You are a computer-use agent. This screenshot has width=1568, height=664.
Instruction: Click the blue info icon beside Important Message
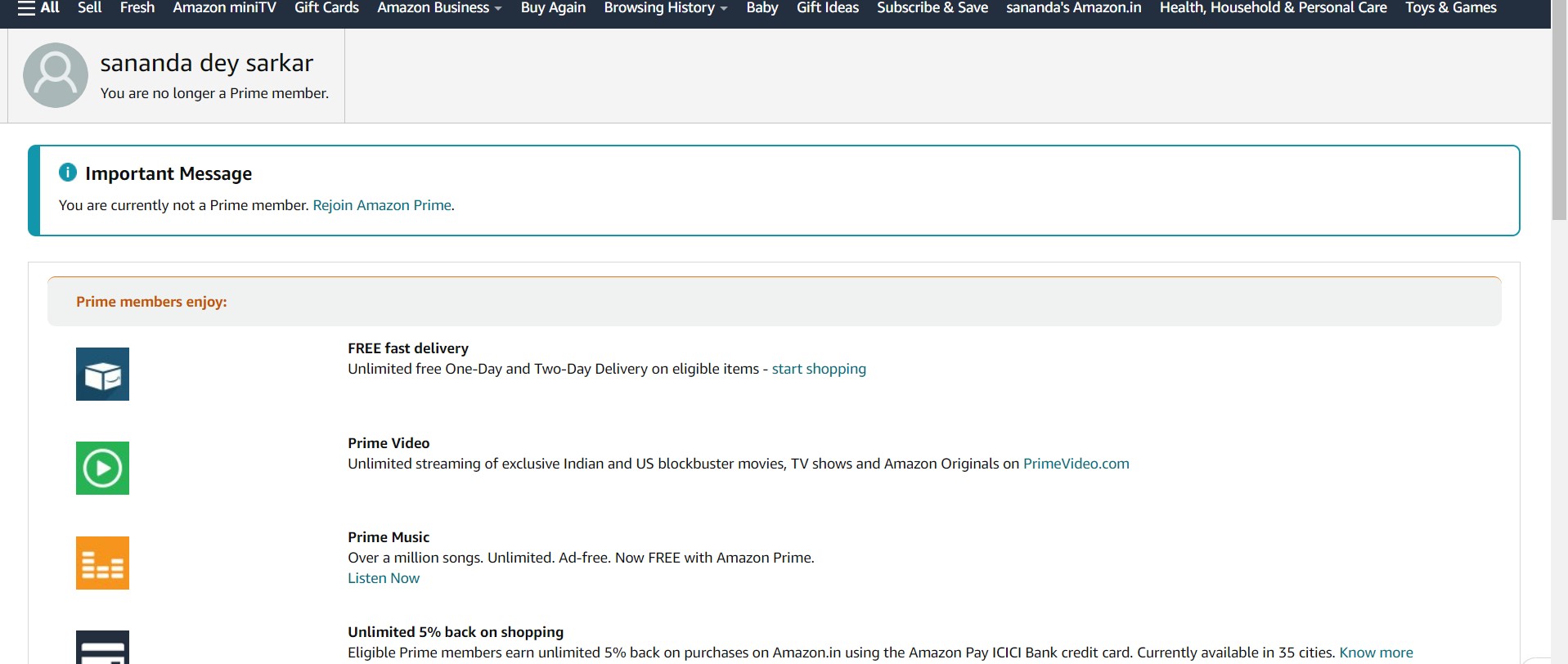click(x=68, y=173)
